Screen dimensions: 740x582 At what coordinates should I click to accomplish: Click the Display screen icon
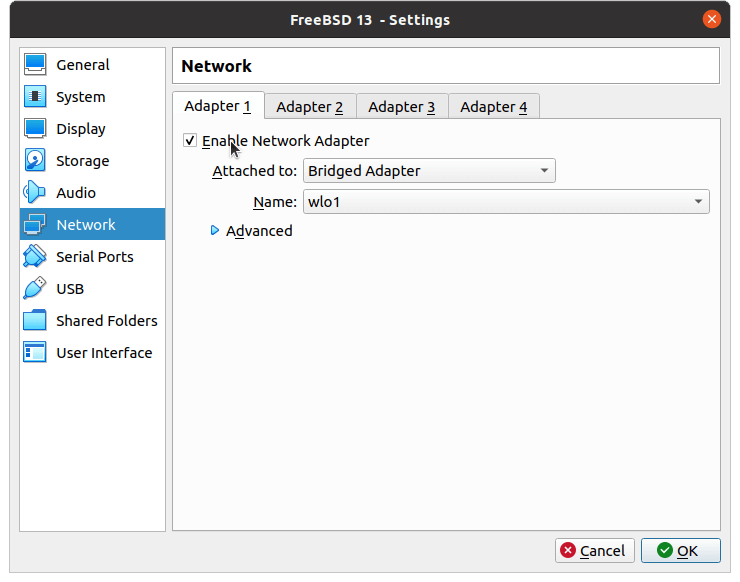(x=35, y=128)
